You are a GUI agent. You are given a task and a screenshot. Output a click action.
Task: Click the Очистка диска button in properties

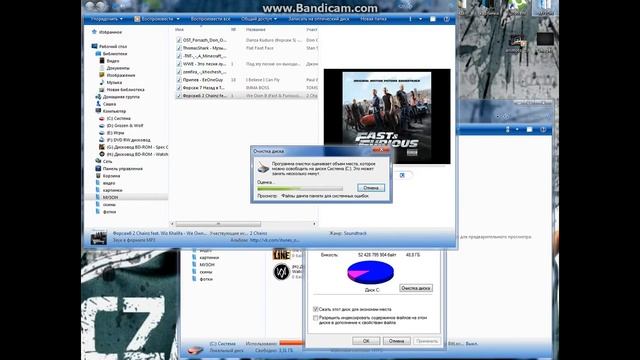(416, 288)
